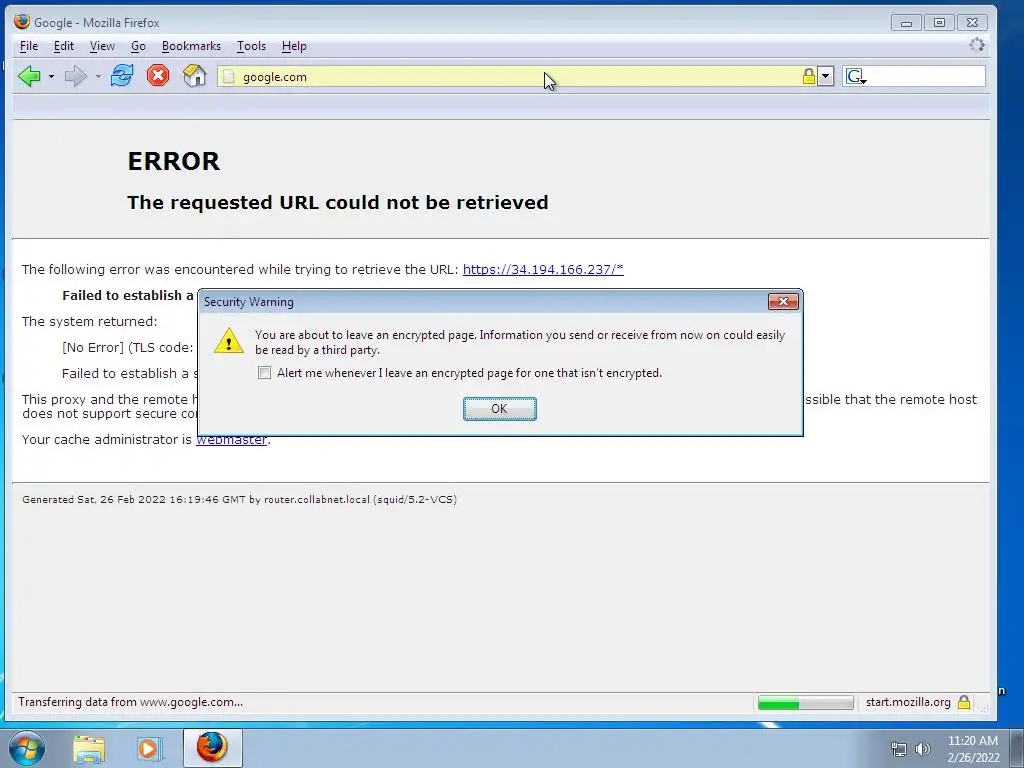The image size is (1024, 768).
Task: Open the Back button history dropdown
Action: point(52,76)
